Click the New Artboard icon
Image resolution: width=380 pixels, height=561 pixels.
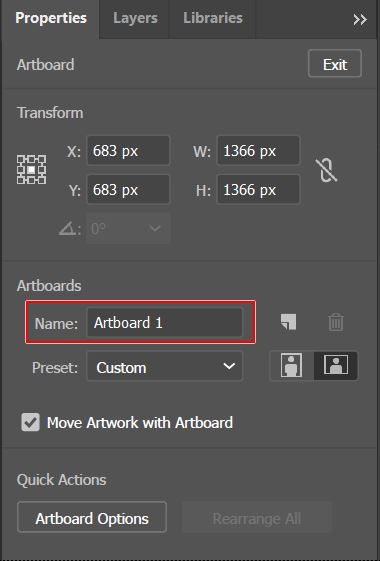[288, 322]
